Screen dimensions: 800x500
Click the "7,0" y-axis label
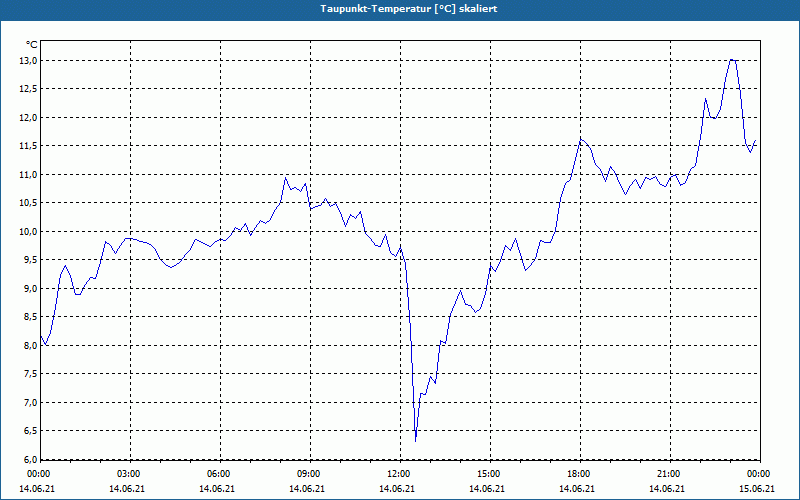click(31, 403)
